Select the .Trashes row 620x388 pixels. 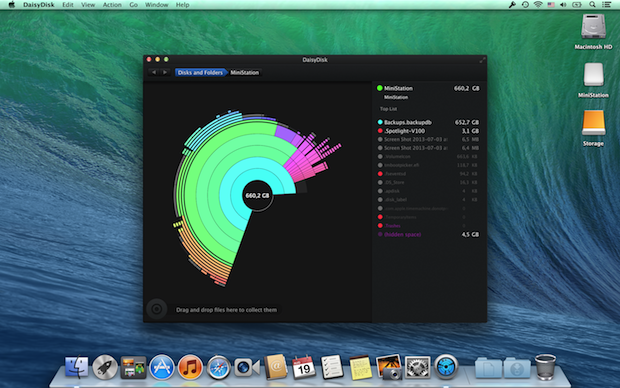tap(428, 226)
